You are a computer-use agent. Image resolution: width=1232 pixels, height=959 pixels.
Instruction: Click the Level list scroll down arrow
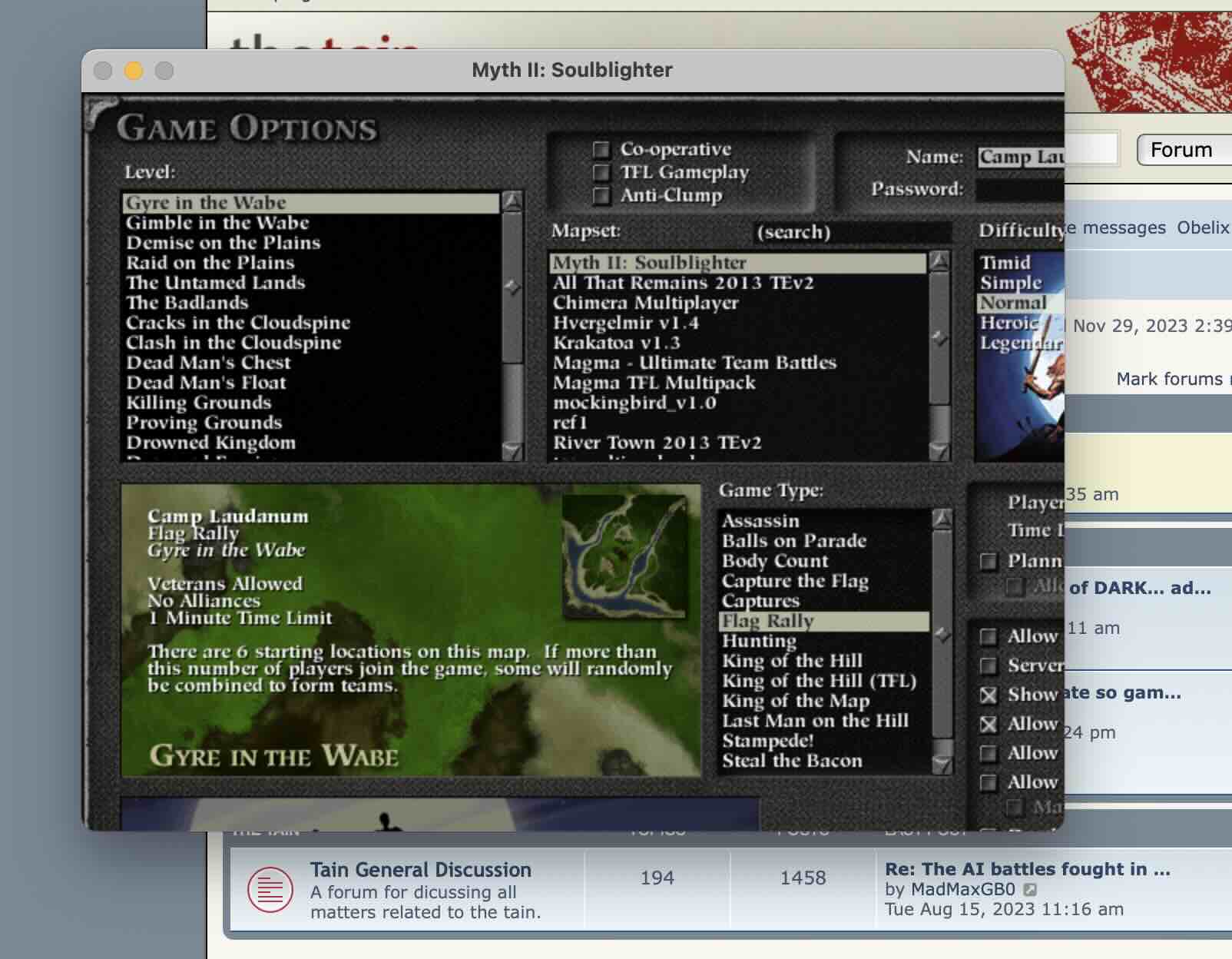point(512,450)
